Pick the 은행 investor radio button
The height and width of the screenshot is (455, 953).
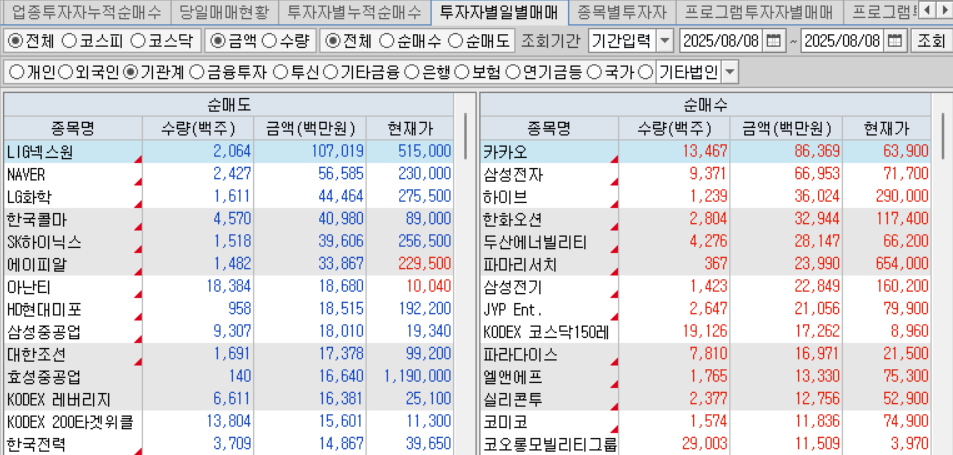click(411, 73)
